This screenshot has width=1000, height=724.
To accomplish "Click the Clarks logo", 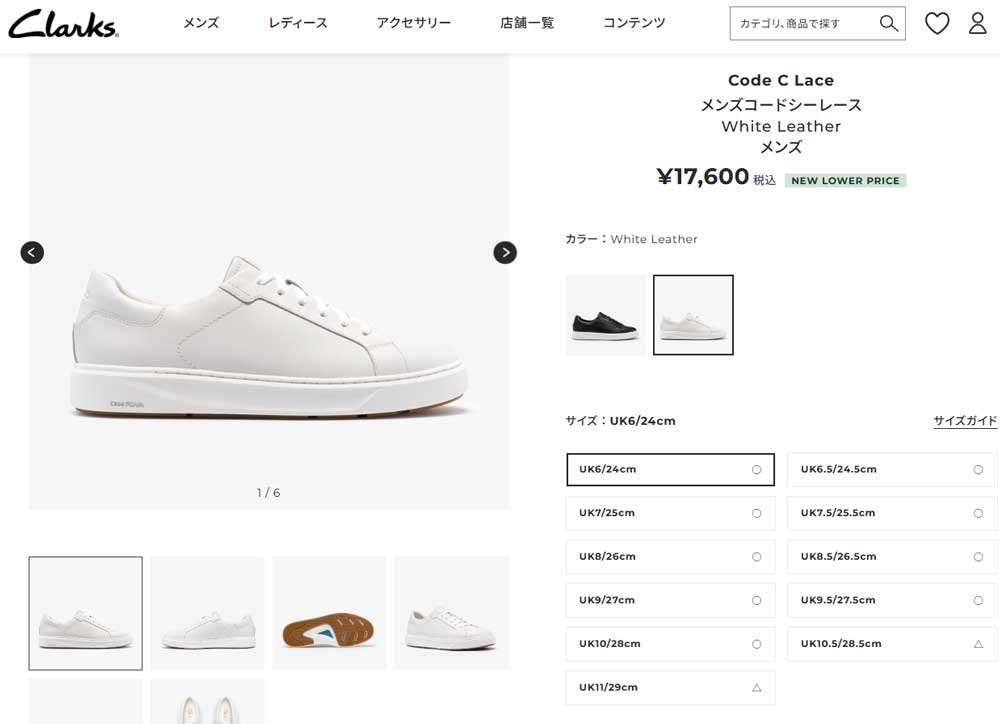I will 63,24.
